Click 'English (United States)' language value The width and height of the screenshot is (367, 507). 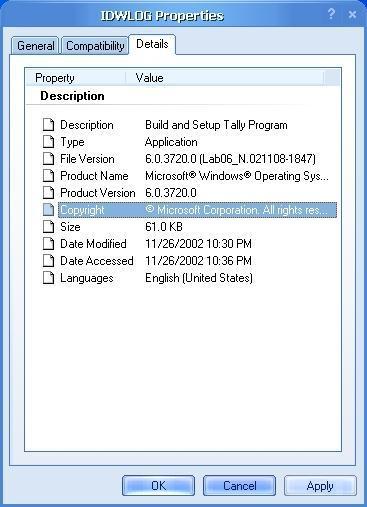199,278
